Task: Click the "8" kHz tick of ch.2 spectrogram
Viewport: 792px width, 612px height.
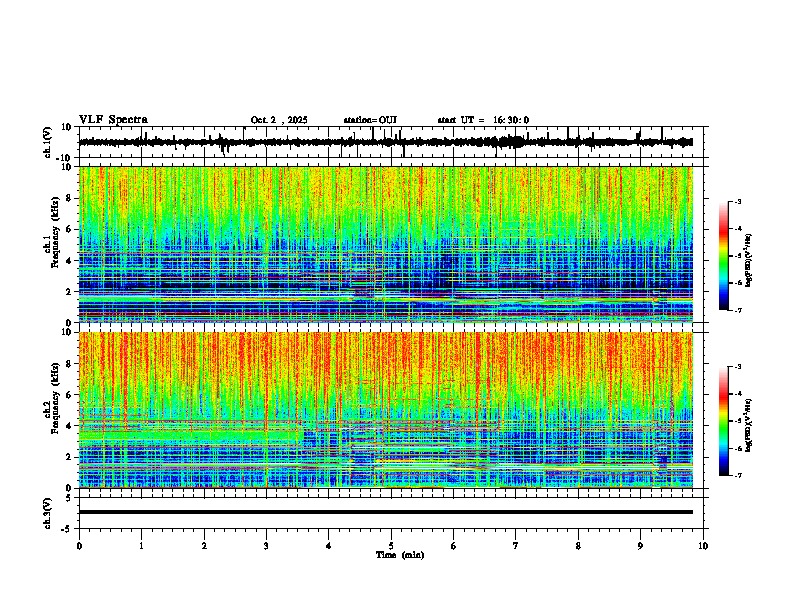Action: point(70,364)
